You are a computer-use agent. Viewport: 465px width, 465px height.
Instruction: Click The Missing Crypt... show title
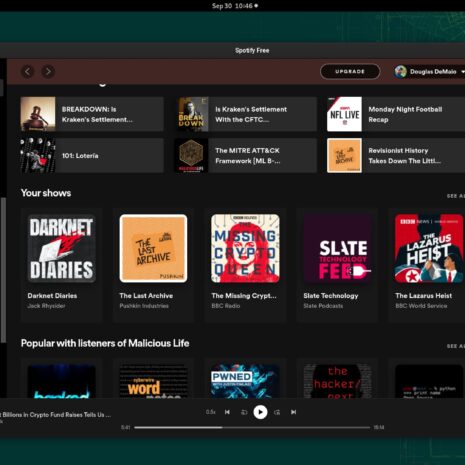[244, 296]
